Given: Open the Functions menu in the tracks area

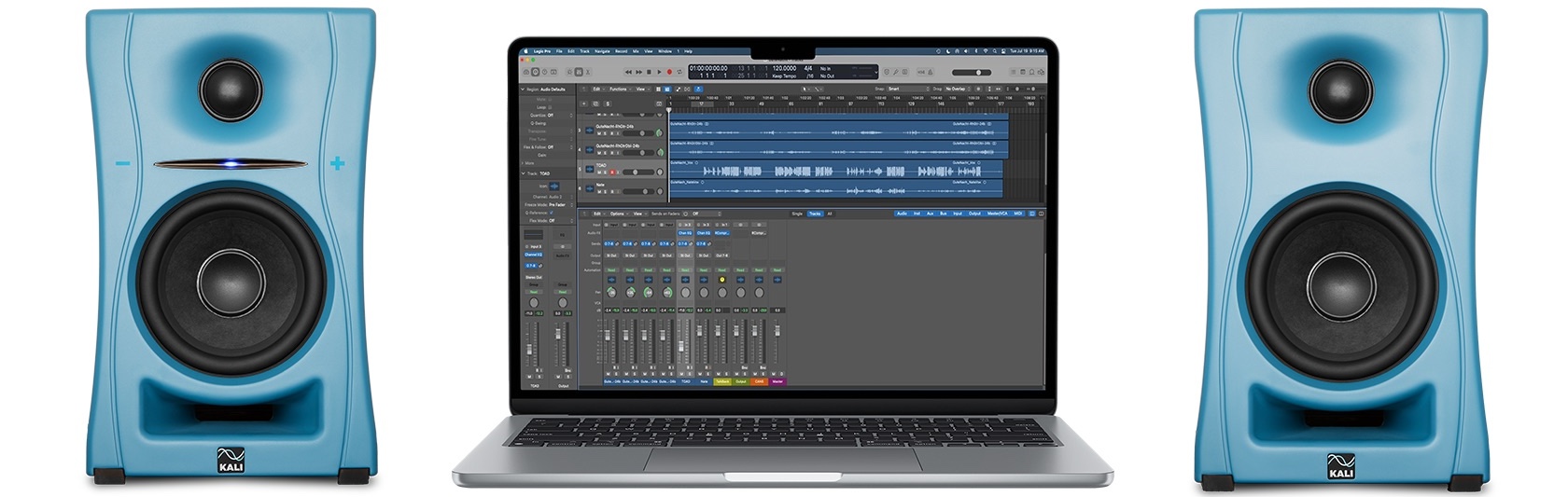Looking at the screenshot, I should point(618,89).
